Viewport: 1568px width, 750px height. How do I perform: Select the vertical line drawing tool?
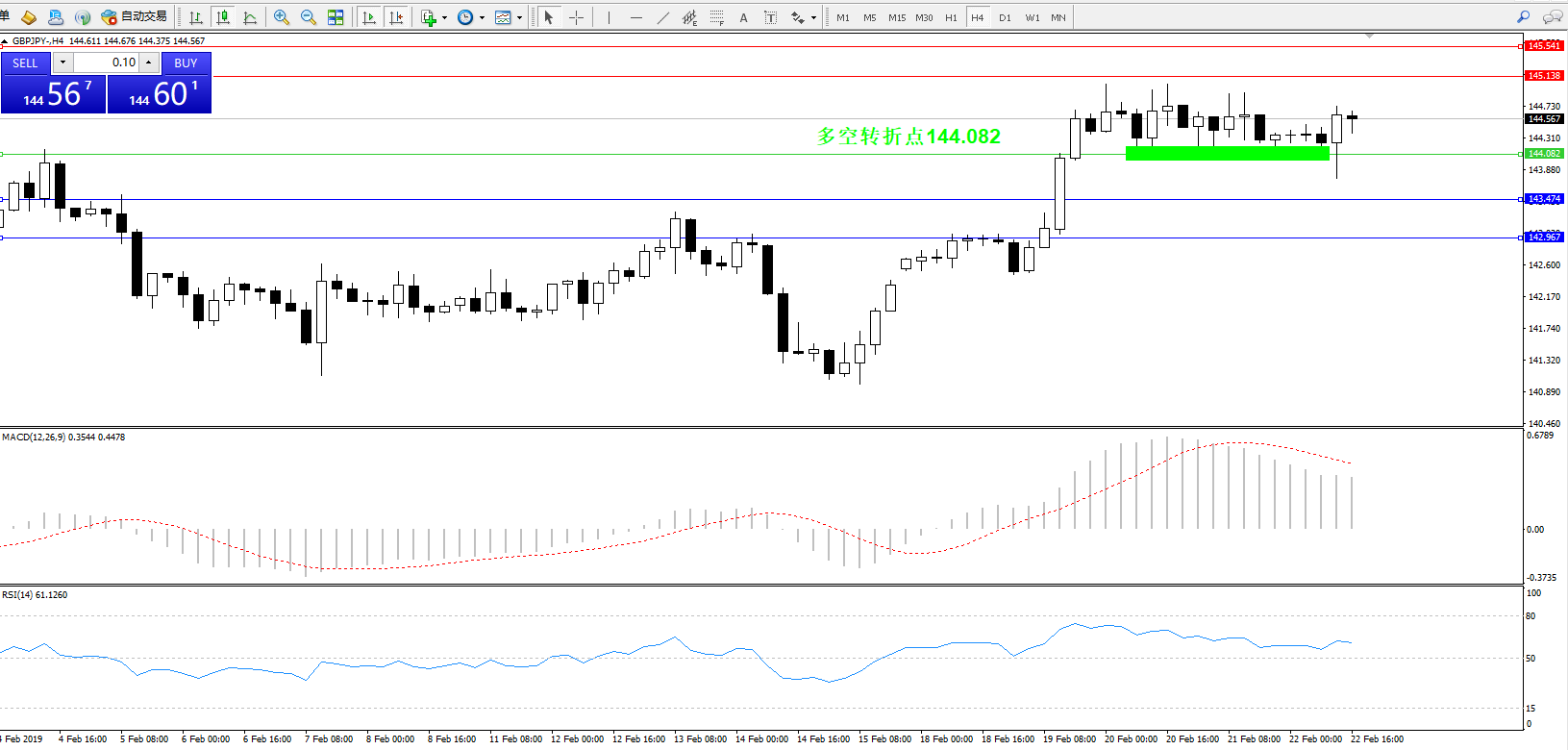(x=609, y=17)
